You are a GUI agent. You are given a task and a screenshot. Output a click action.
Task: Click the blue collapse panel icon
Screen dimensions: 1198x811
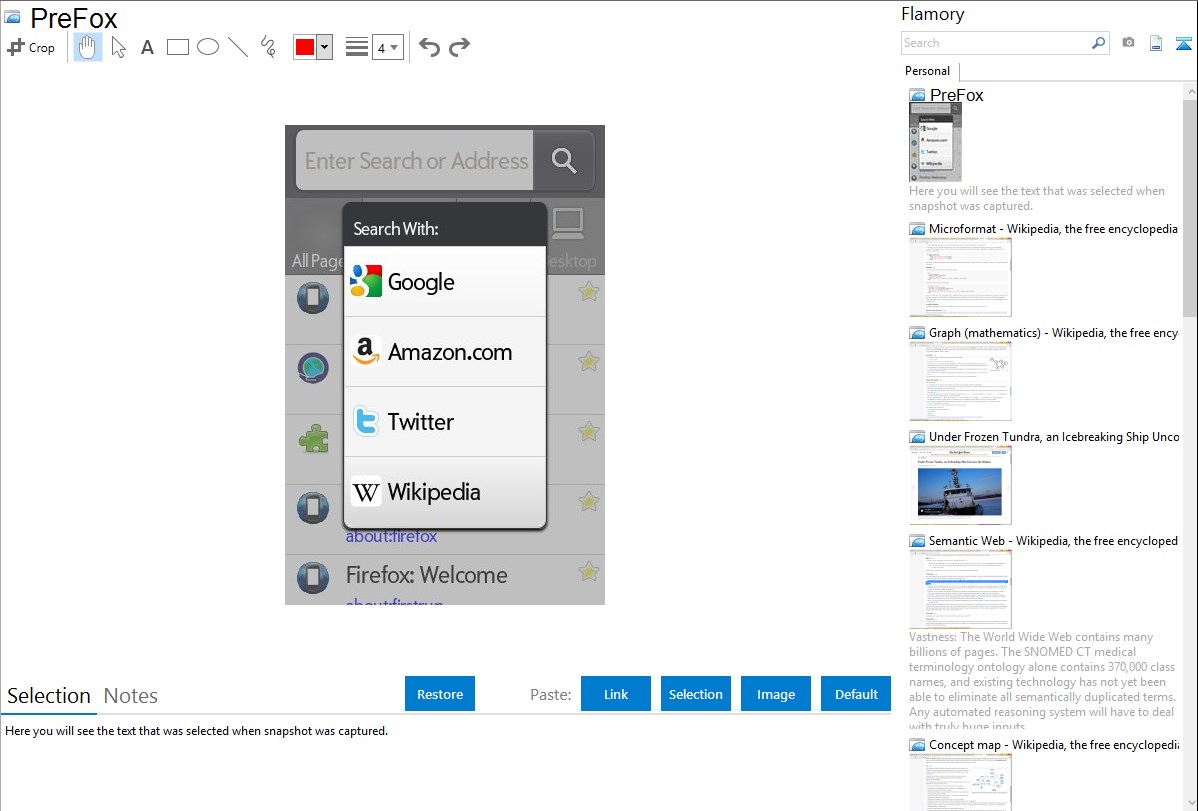1183,43
